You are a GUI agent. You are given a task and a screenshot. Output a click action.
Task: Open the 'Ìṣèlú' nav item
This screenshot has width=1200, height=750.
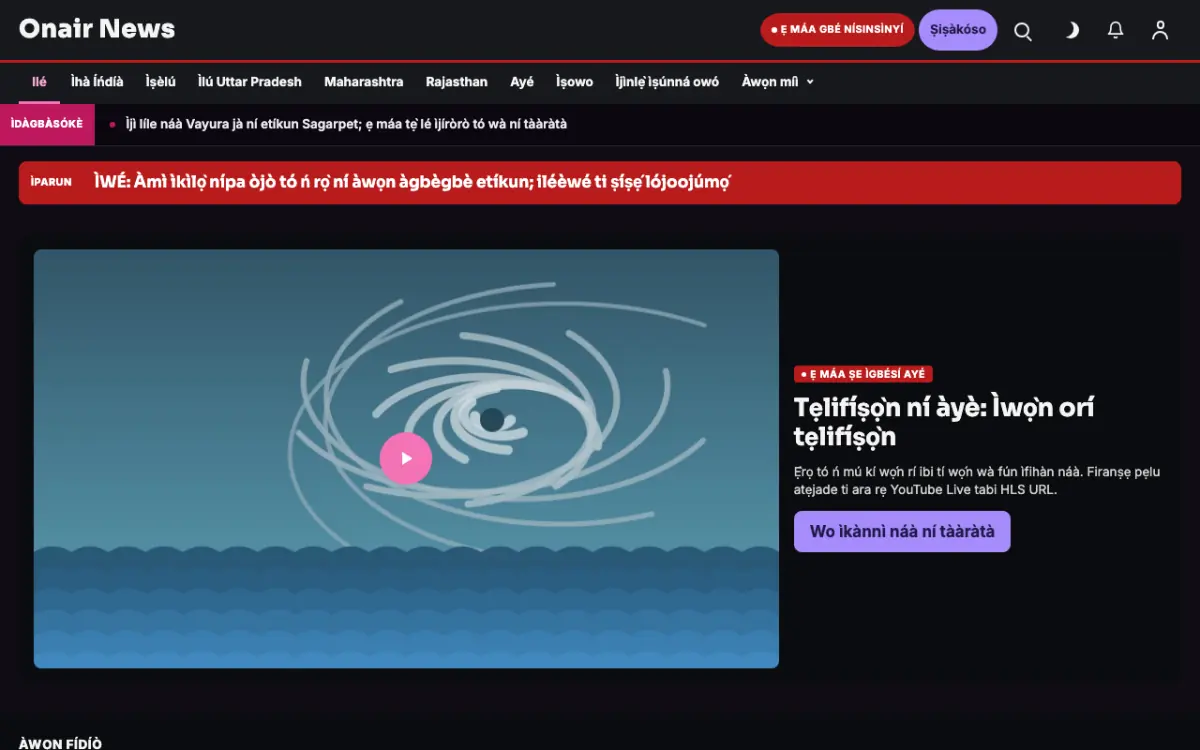(x=160, y=82)
